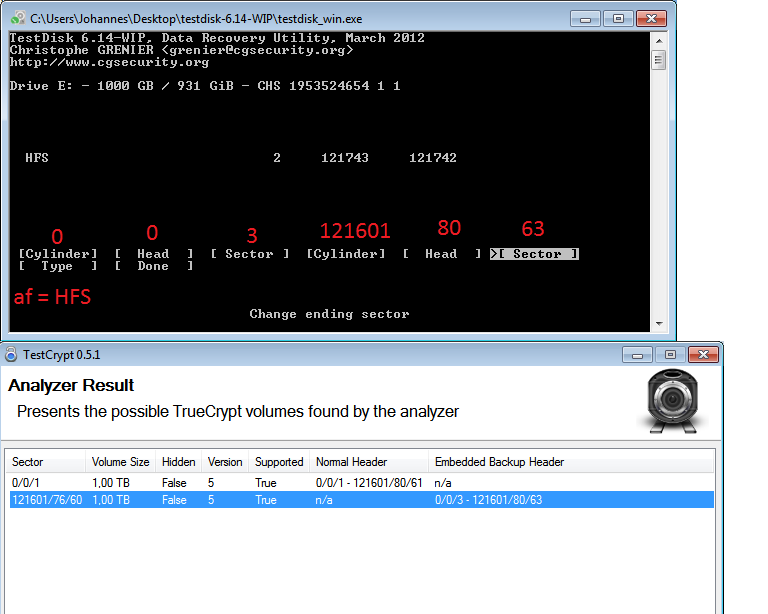768x614 pixels.
Task: Minimize the testdisk_win.exe console window
Action: point(585,19)
